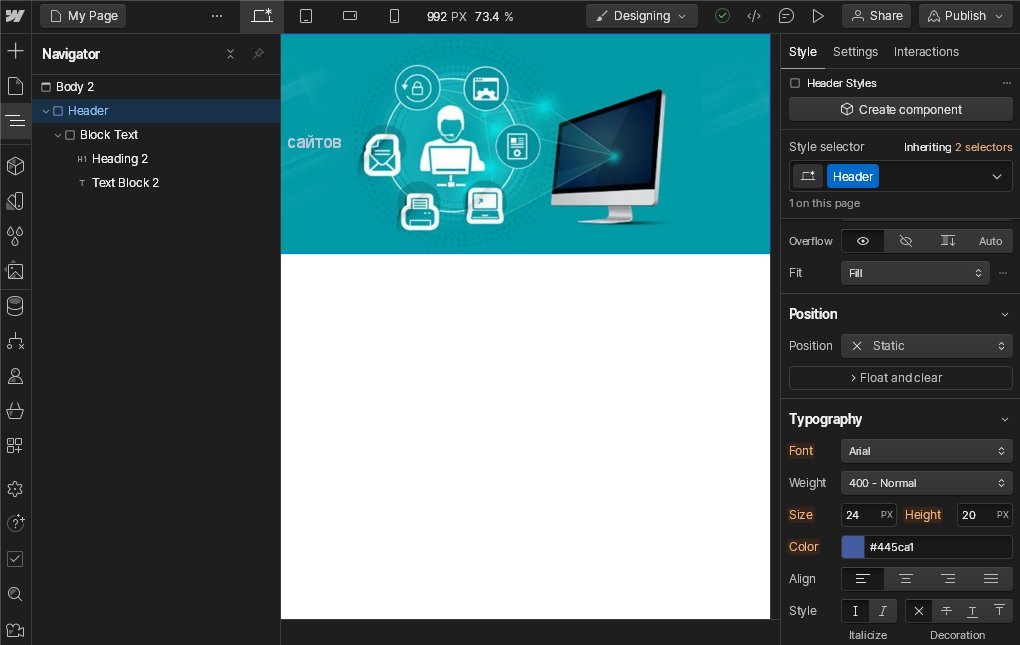Open the Add Elements panel plus icon
The width and height of the screenshot is (1020, 645).
(x=15, y=51)
